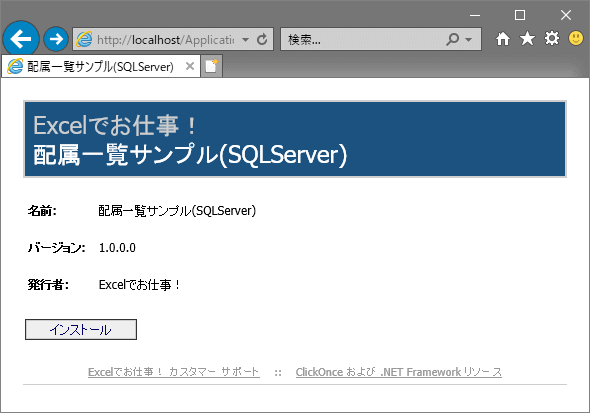Open ClickOnce および .NET Framework リソース link
590x413 pixels.
(398, 372)
